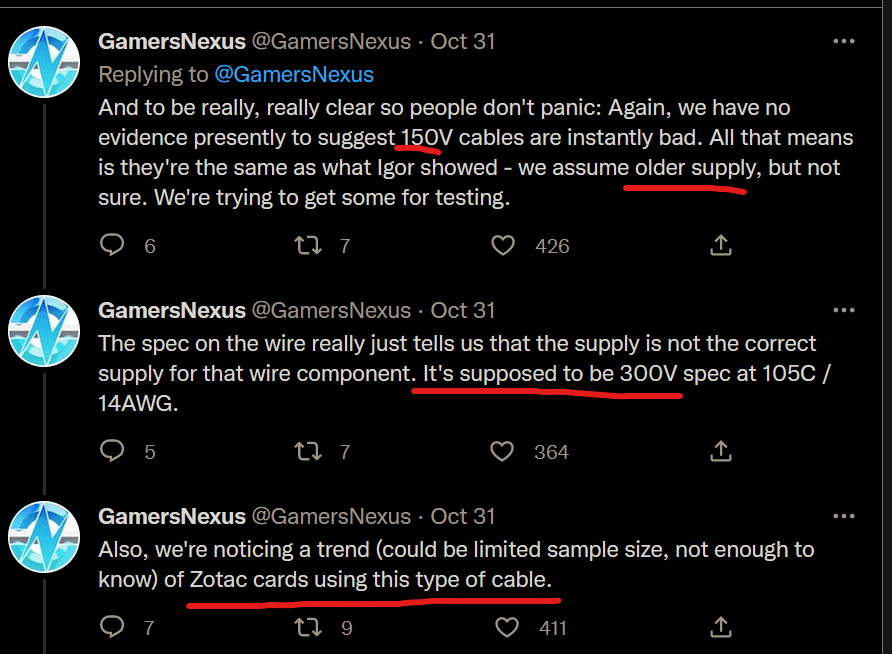Open more options on the Zotac tweet
This screenshot has height=654, width=892.
[x=843, y=517]
